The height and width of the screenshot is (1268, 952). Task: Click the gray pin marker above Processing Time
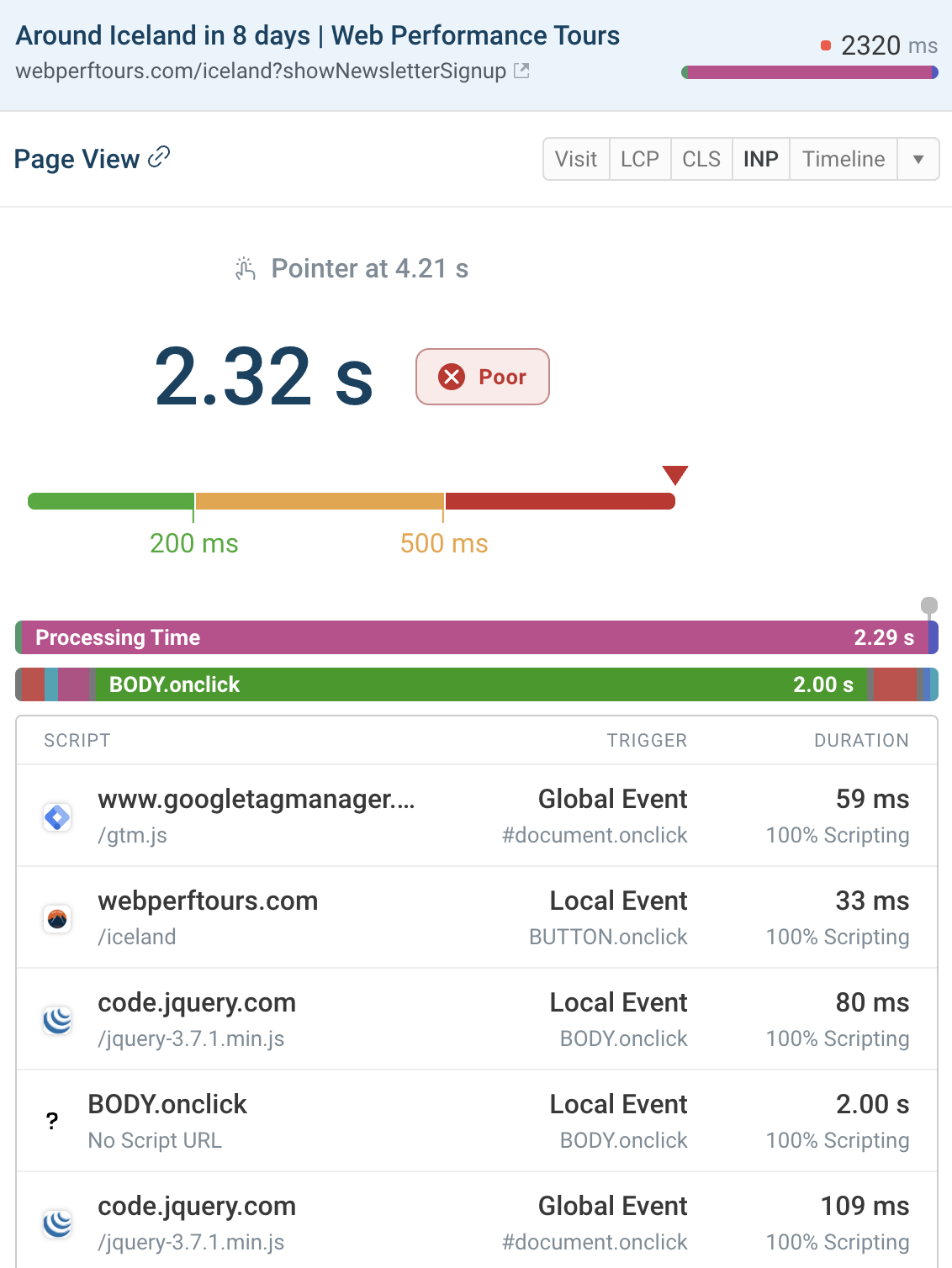(x=929, y=605)
